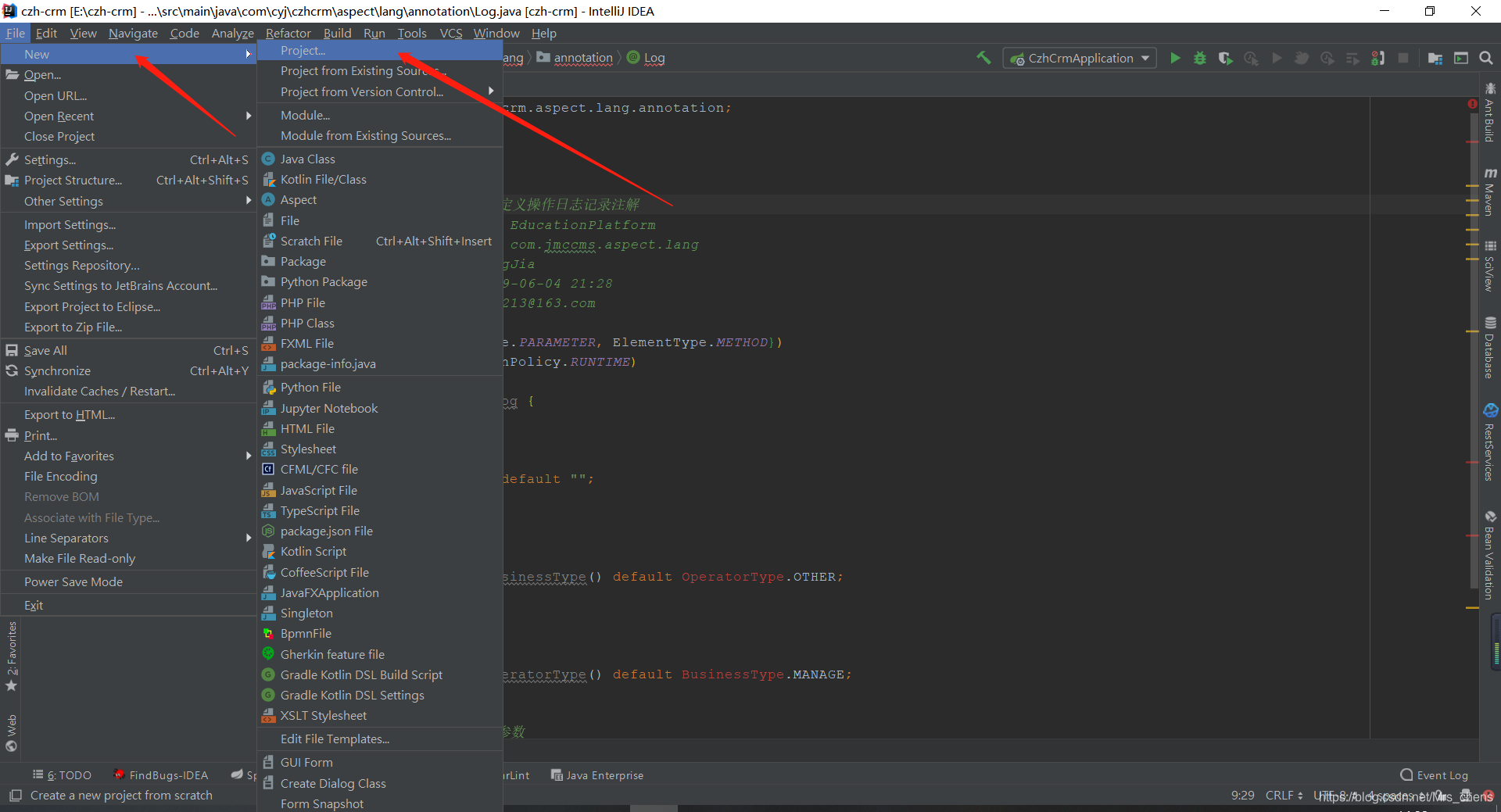The width and height of the screenshot is (1501, 812).
Task: Click Save All menu entry
Action: click(x=129, y=350)
